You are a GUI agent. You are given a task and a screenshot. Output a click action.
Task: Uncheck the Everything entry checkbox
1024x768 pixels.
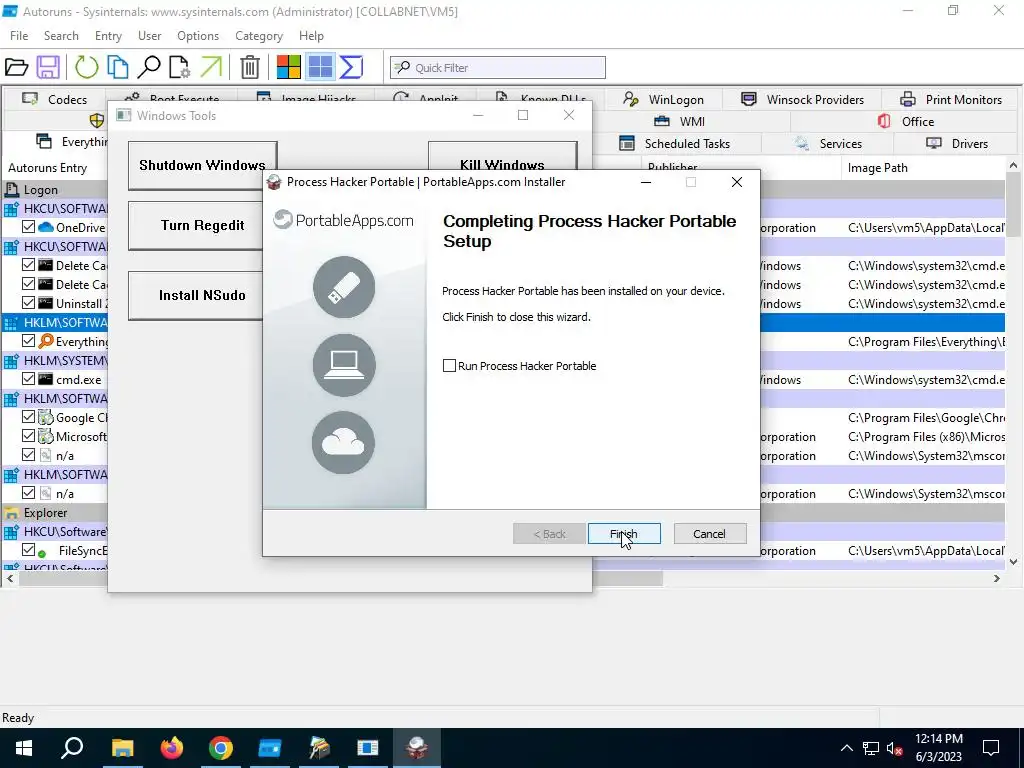coord(28,341)
